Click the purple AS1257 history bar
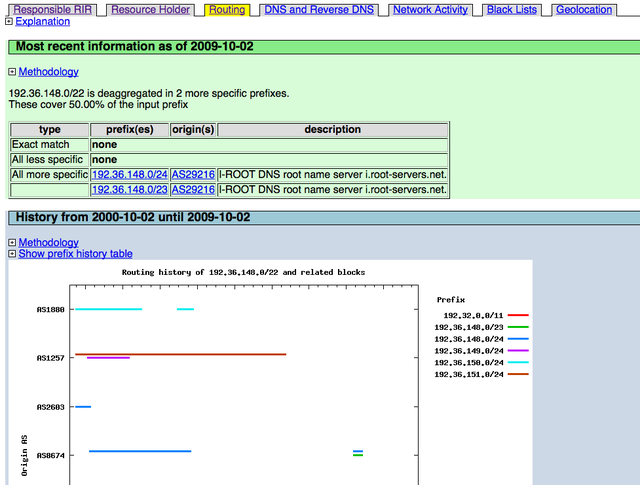 (x=108, y=358)
